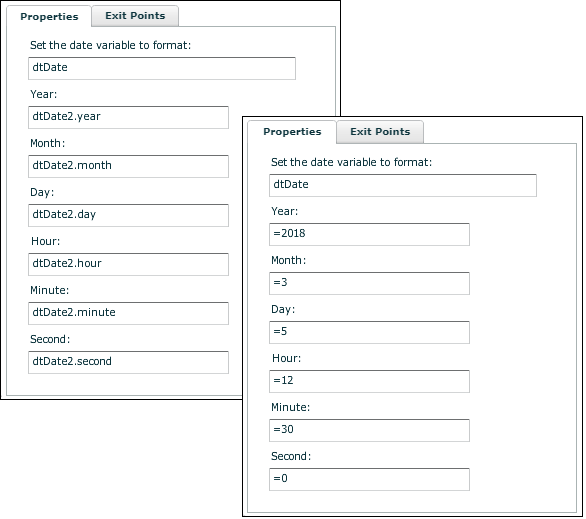This screenshot has height=519, width=586.
Task: Click the Year field containing =2018
Action: [369, 234]
